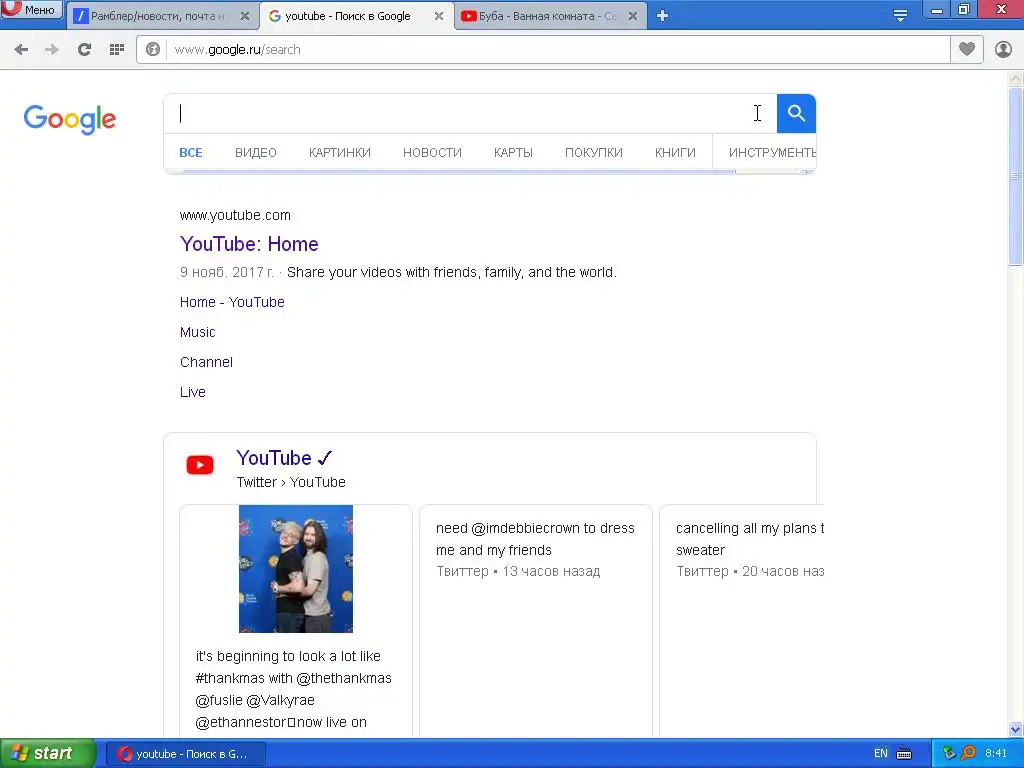The height and width of the screenshot is (768, 1024).
Task: Close the Рамблер/новости tab
Action: coord(245,16)
